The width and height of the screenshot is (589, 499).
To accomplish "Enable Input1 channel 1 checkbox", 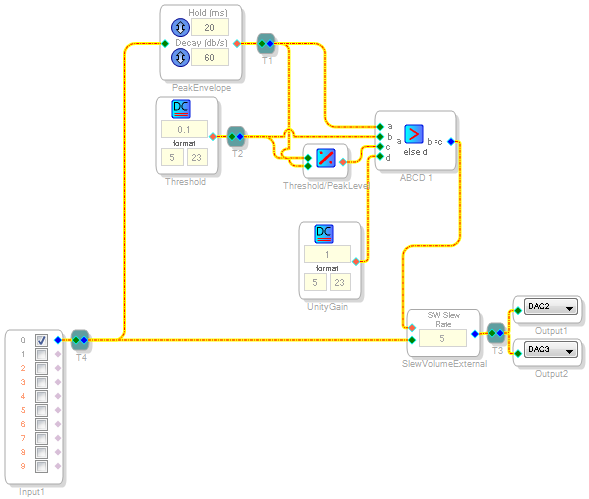I will pyautogui.click(x=41, y=354).
